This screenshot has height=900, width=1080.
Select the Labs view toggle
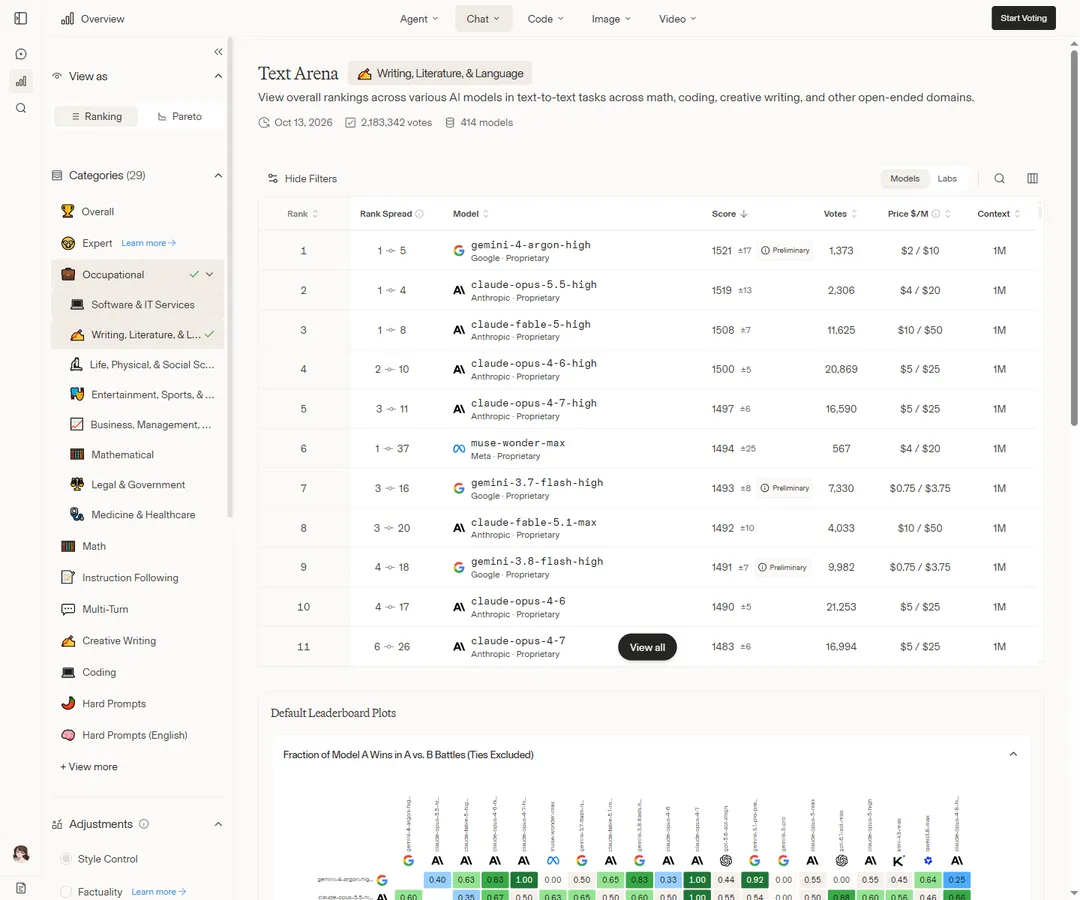point(947,178)
